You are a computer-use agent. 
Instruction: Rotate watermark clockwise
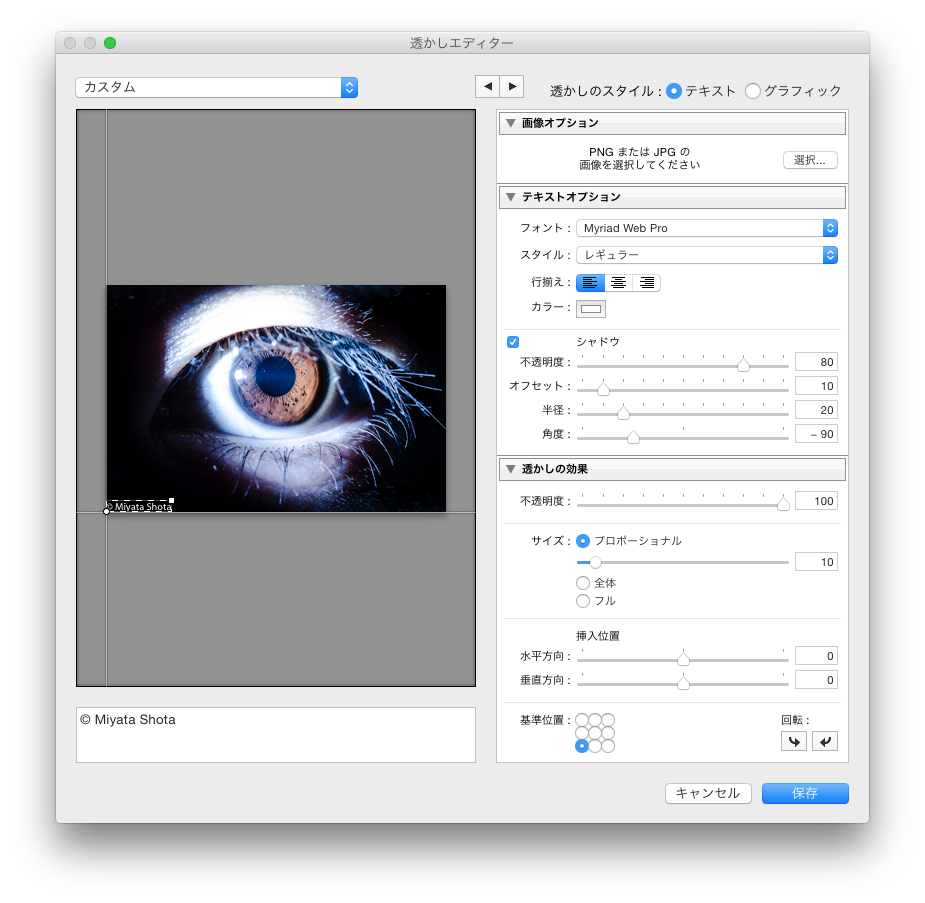[x=825, y=741]
